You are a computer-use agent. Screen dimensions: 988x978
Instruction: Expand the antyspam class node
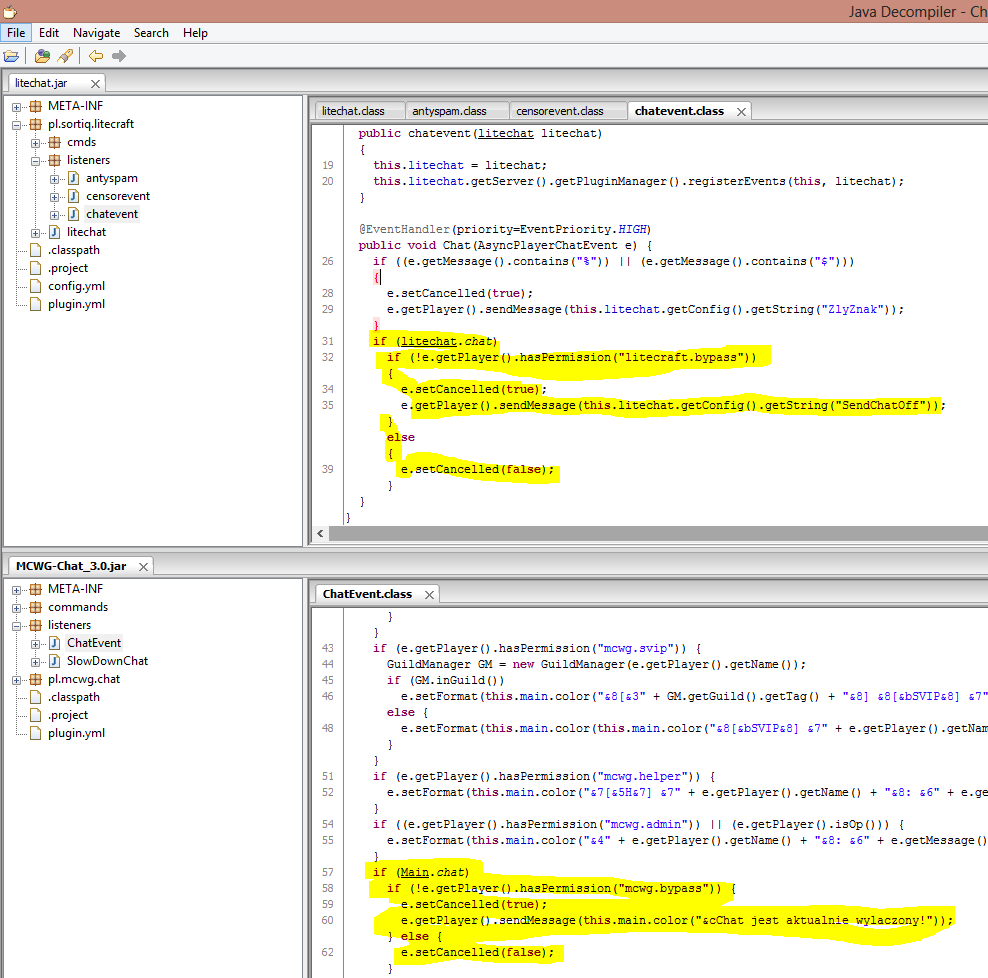click(x=55, y=179)
